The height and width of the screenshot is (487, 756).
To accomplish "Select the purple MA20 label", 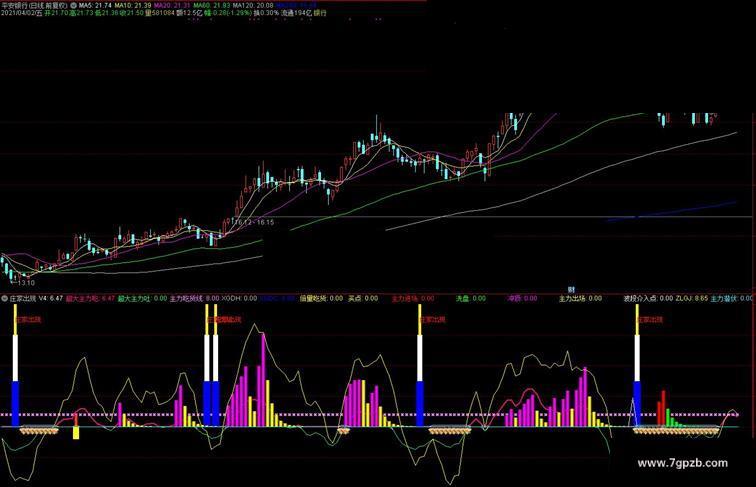I will [x=172, y=5].
